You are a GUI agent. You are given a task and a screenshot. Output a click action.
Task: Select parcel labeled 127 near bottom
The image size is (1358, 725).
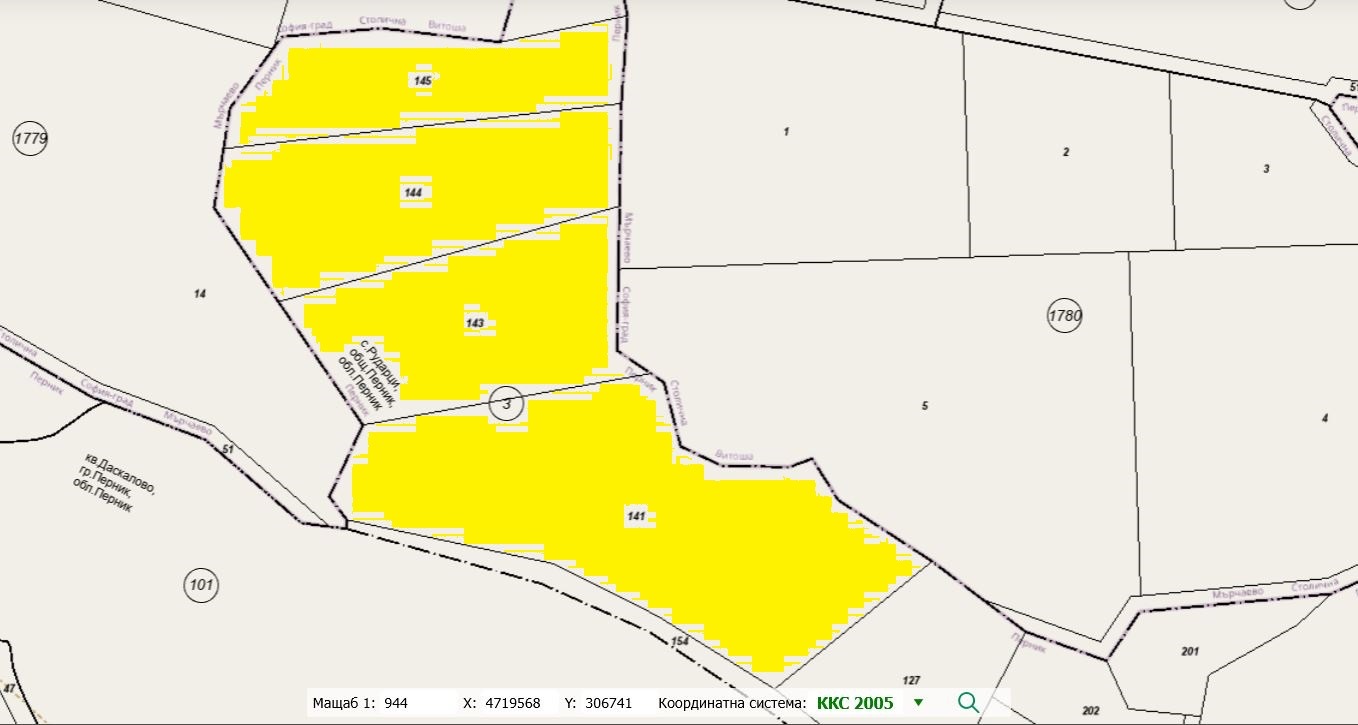click(x=910, y=680)
